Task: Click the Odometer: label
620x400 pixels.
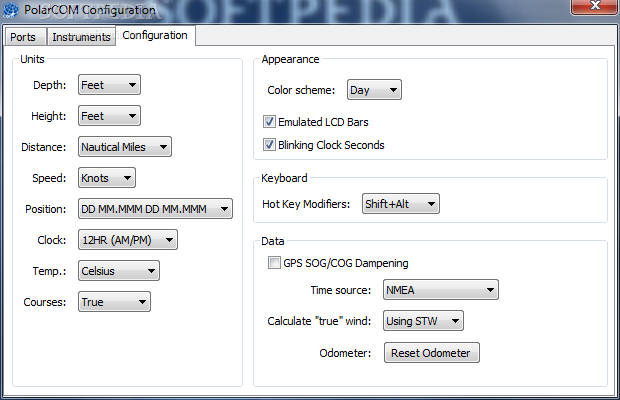Action: click(345, 353)
